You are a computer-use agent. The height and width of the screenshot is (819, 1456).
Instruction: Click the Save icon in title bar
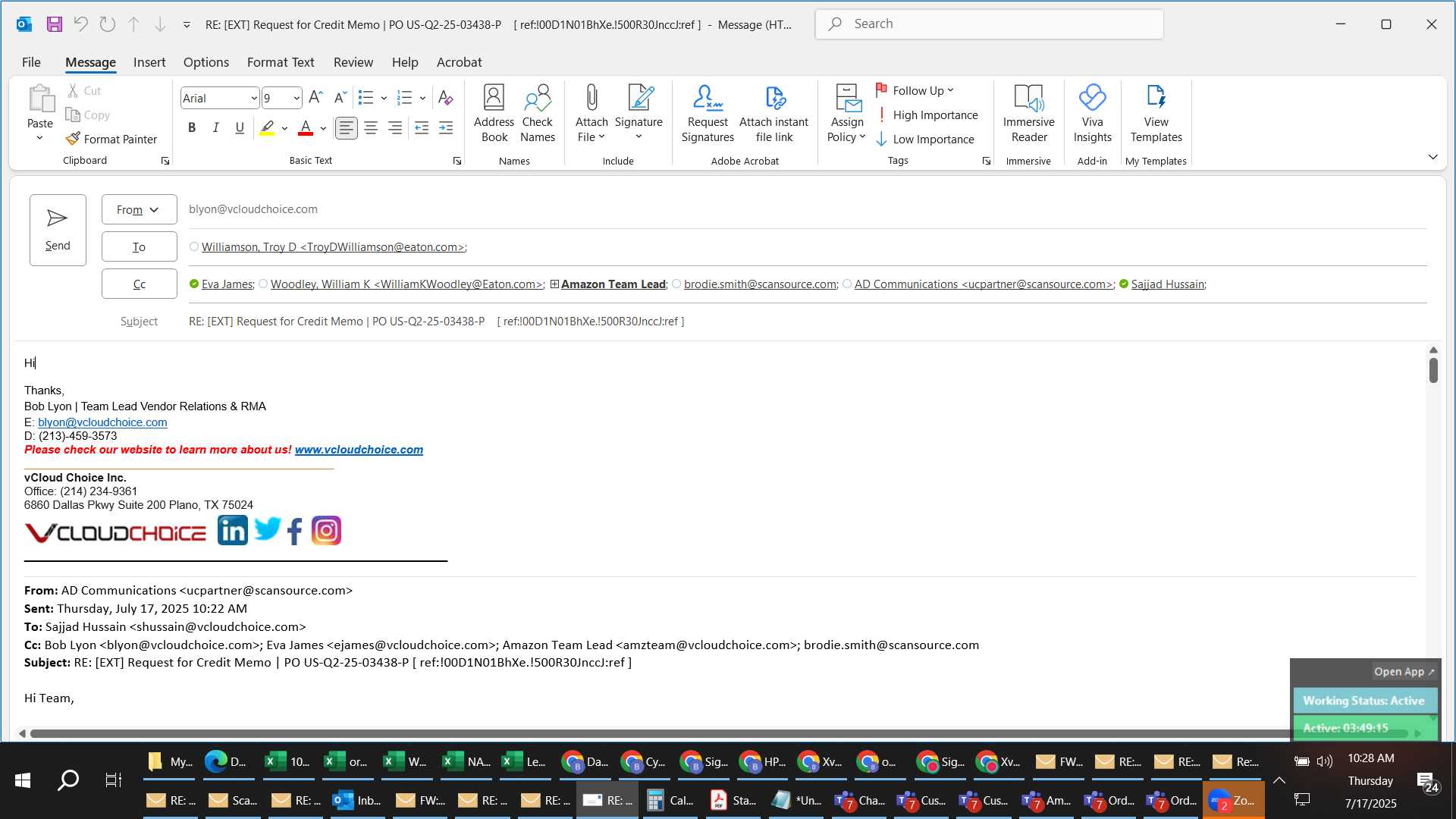(x=54, y=24)
